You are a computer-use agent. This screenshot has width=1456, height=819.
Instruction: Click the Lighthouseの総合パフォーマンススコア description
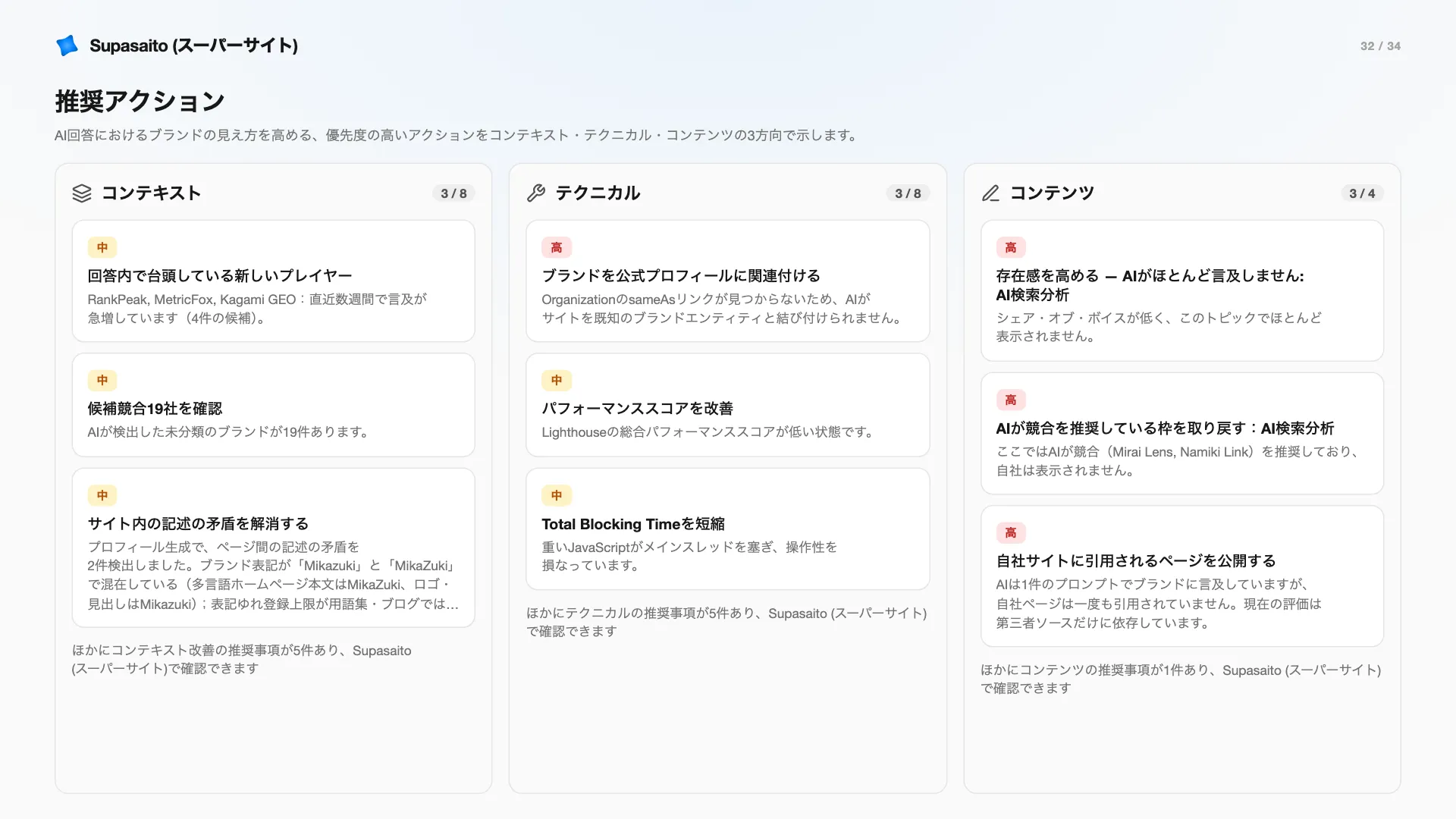click(x=710, y=431)
